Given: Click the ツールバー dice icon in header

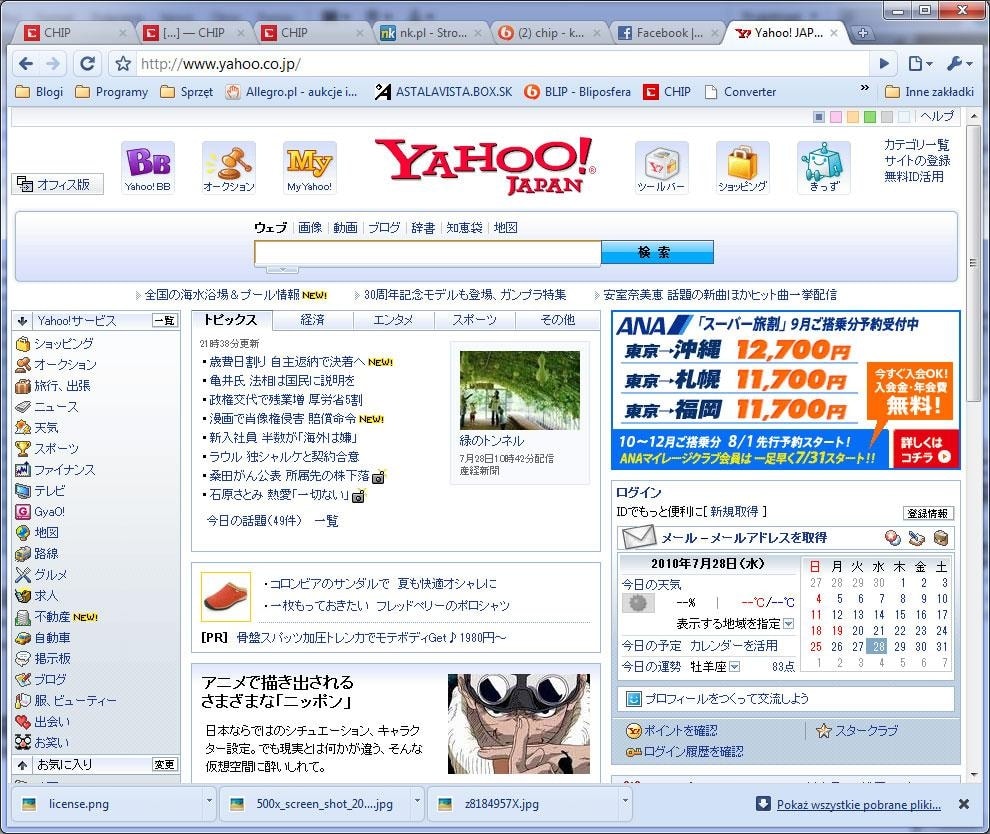Looking at the screenshot, I should [x=661, y=163].
